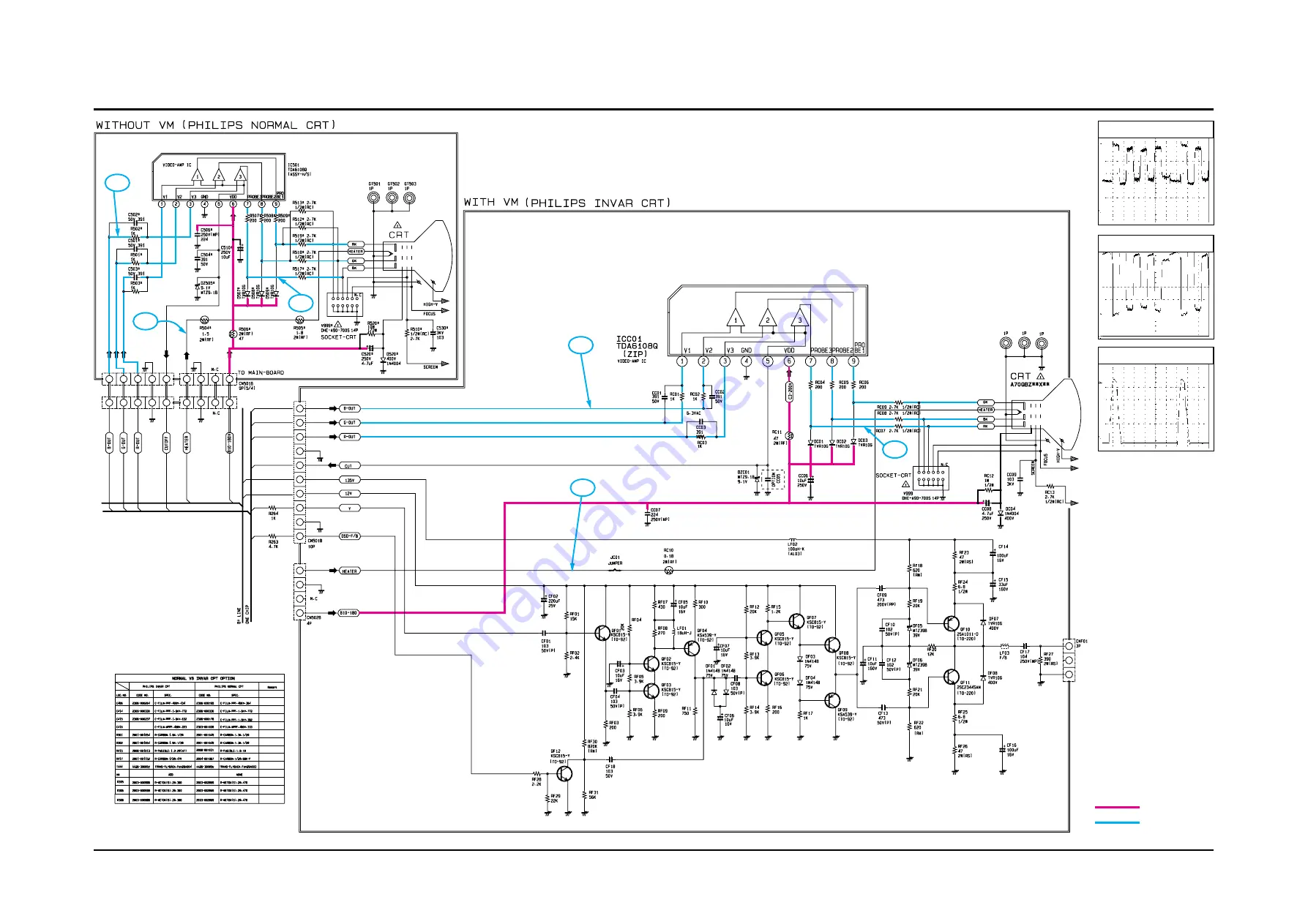Click the CRT tube symbol in WITHOUT VM schematic
The height and width of the screenshot is (924, 1308).
[419, 255]
